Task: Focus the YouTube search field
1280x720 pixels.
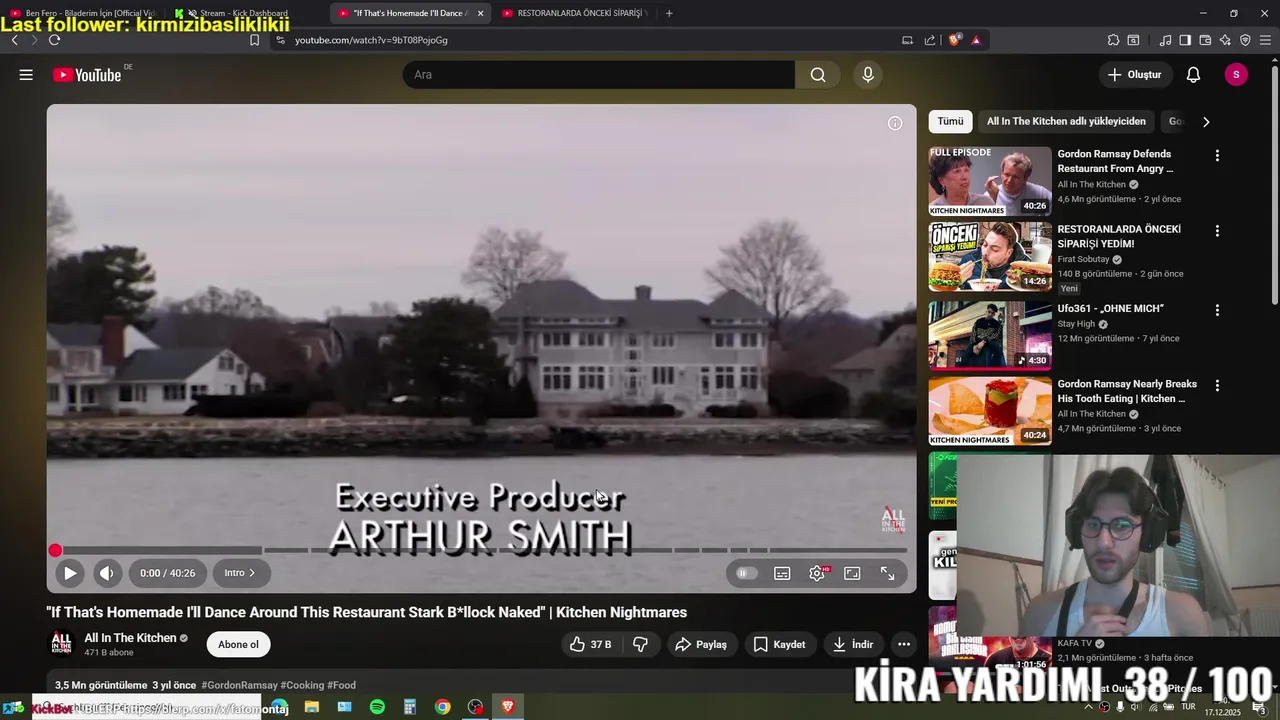Action: (x=599, y=75)
